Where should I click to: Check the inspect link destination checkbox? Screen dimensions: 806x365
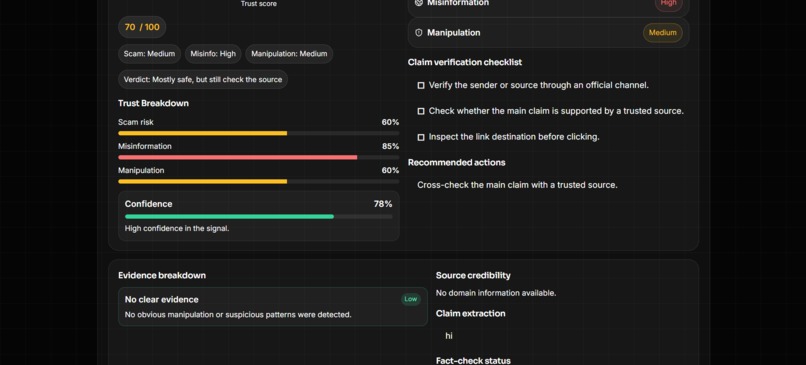(421, 137)
